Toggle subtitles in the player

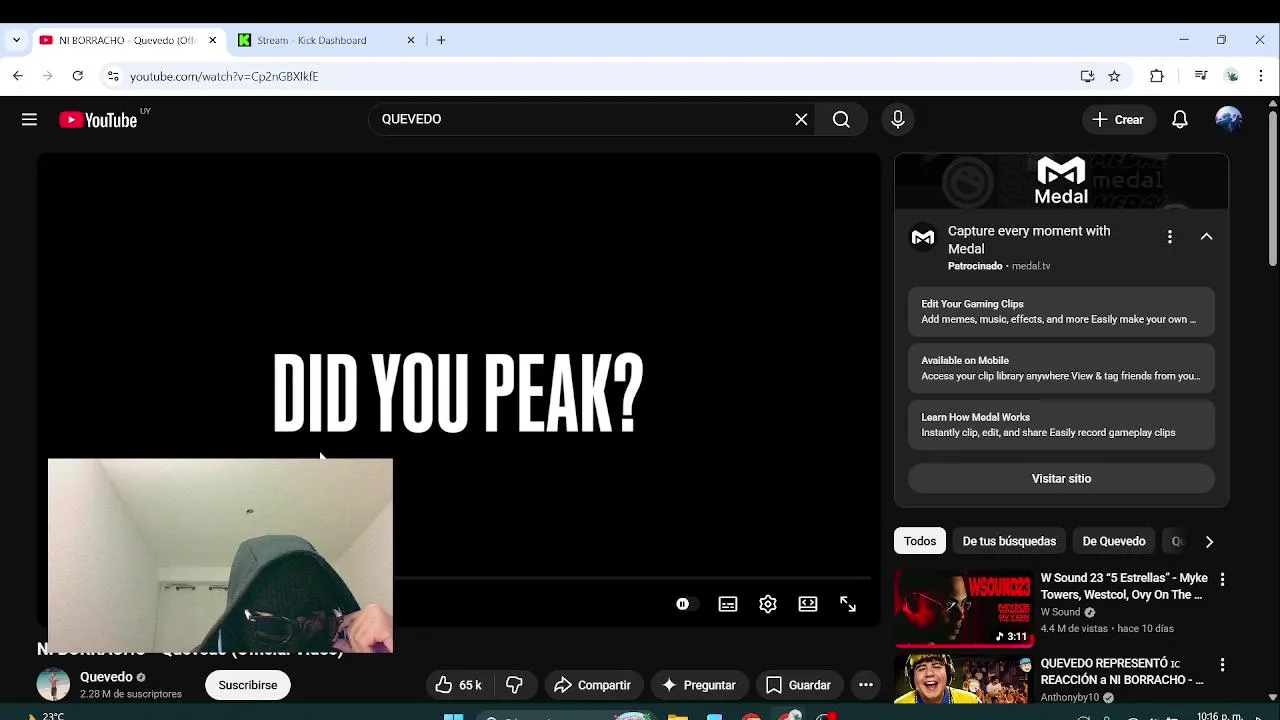coord(728,604)
